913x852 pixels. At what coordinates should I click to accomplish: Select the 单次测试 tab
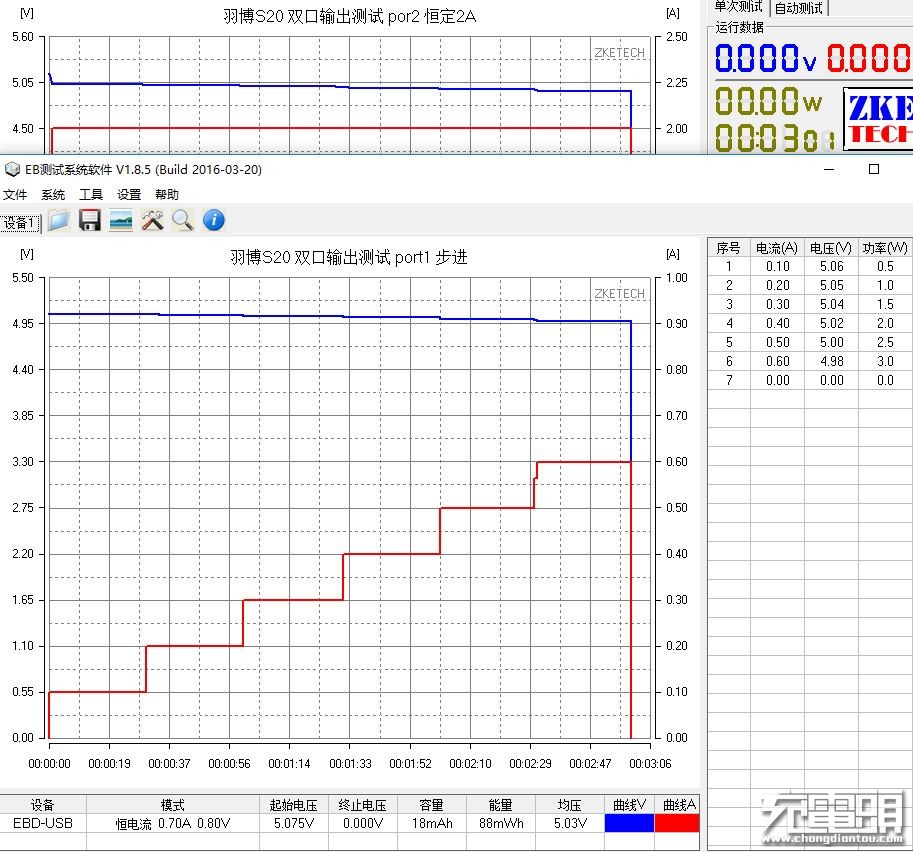tap(740, 10)
